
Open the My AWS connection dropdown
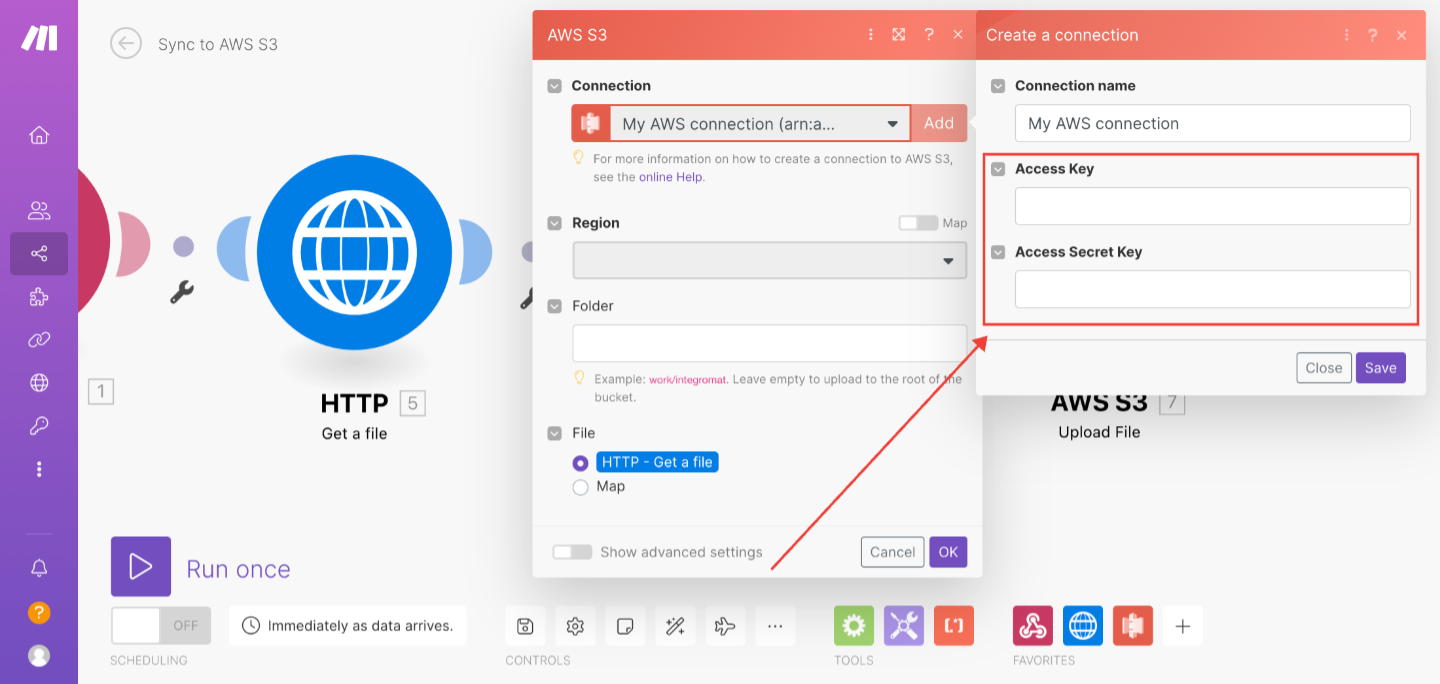tap(760, 123)
